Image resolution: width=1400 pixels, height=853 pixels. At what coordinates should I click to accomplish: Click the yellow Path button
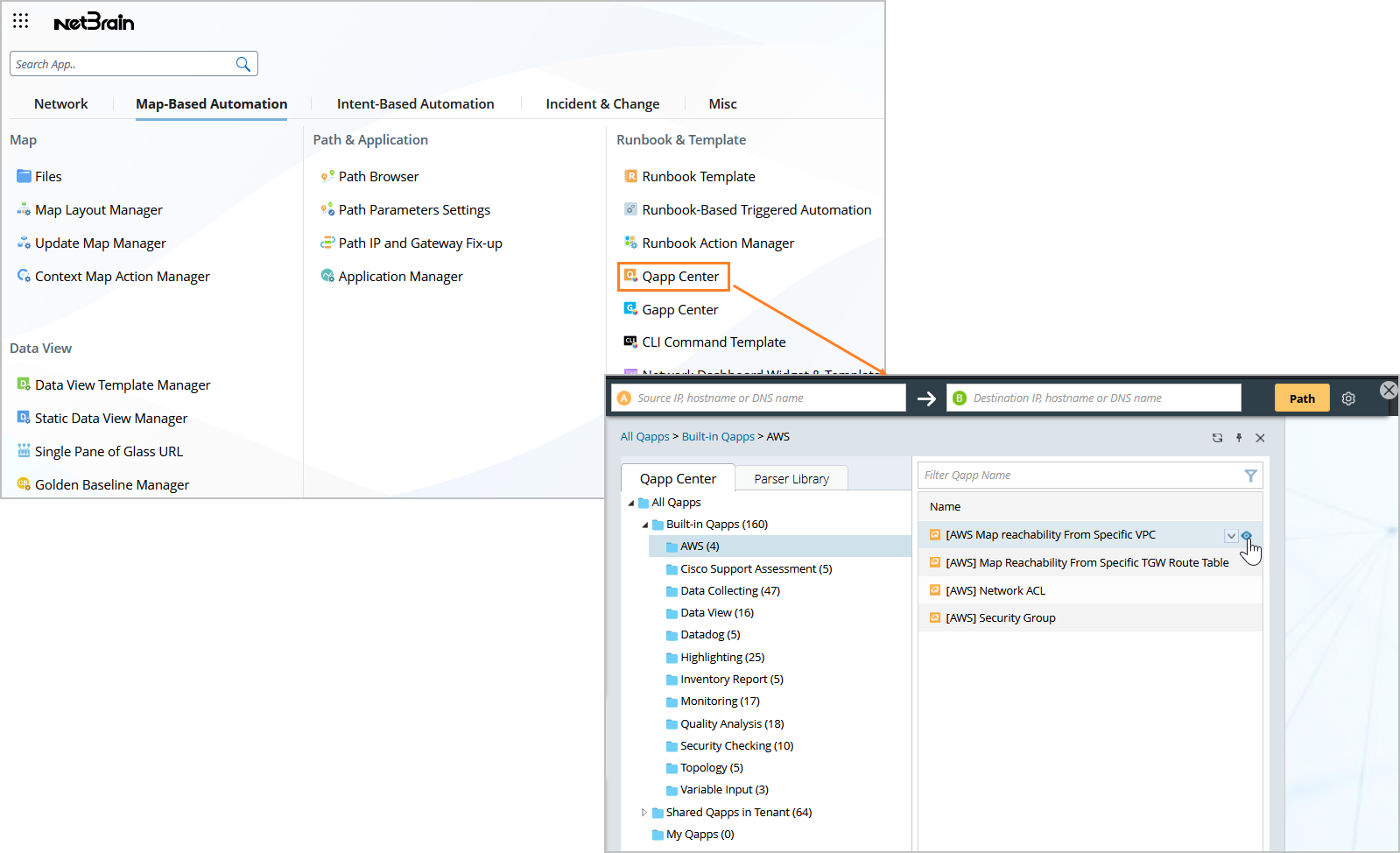tap(1302, 398)
